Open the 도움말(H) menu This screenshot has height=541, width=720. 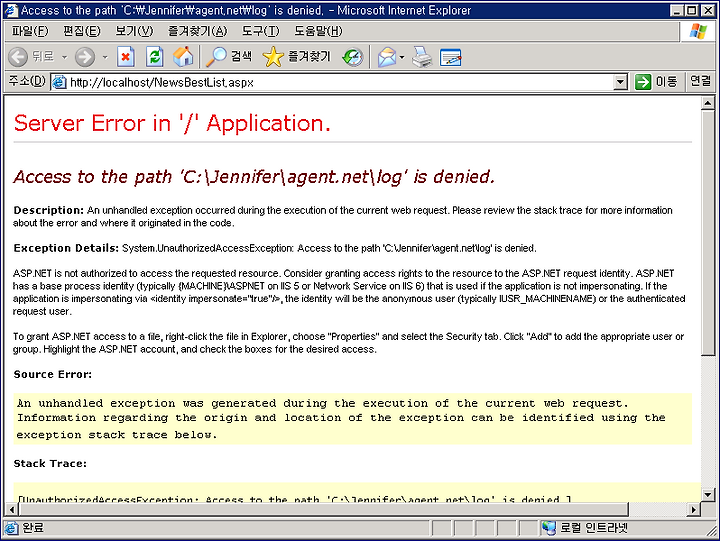(318, 31)
